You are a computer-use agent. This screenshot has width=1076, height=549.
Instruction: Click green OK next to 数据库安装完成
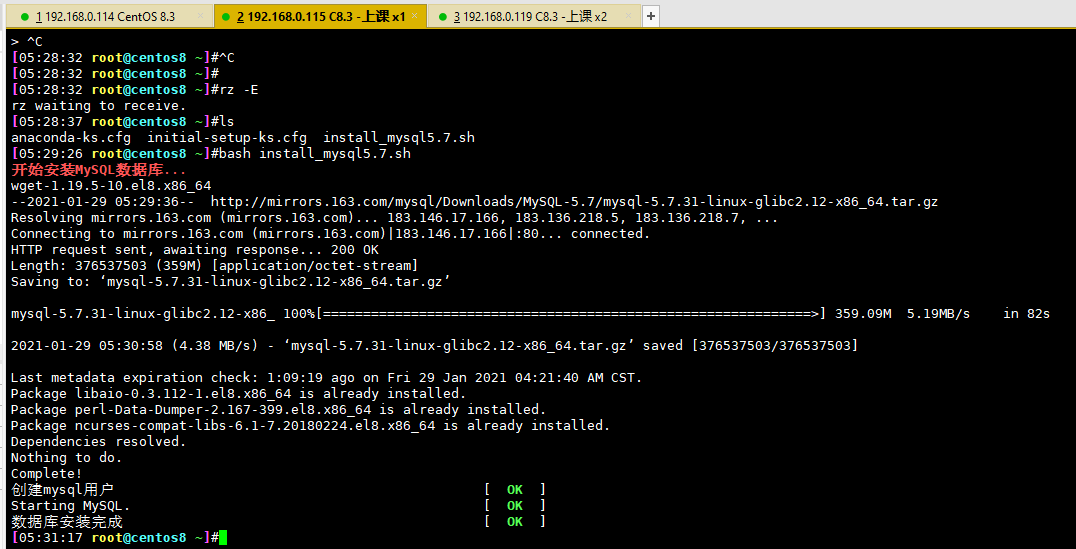[515, 522]
